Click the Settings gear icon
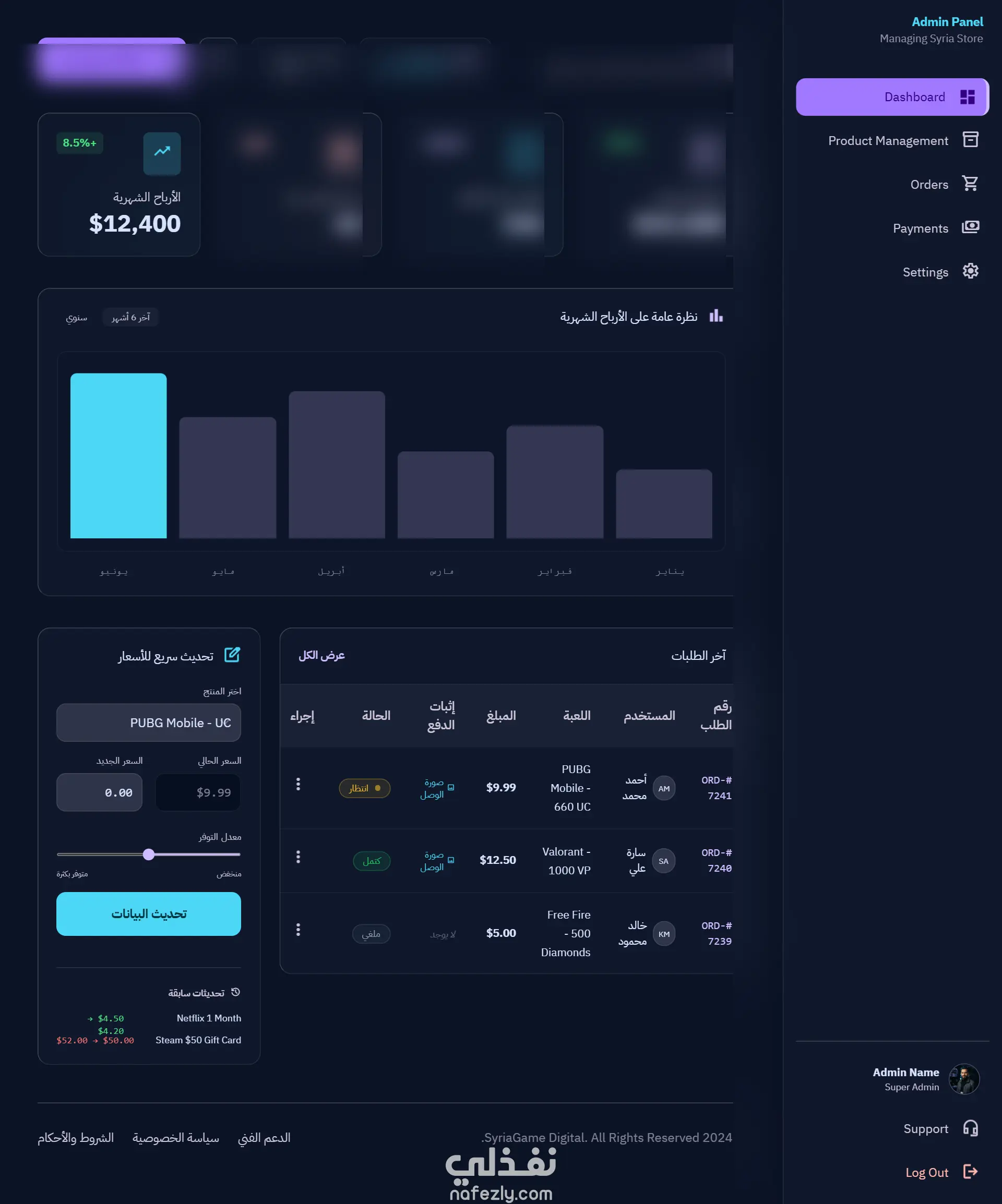Viewport: 1002px width, 1204px height. pos(970,271)
